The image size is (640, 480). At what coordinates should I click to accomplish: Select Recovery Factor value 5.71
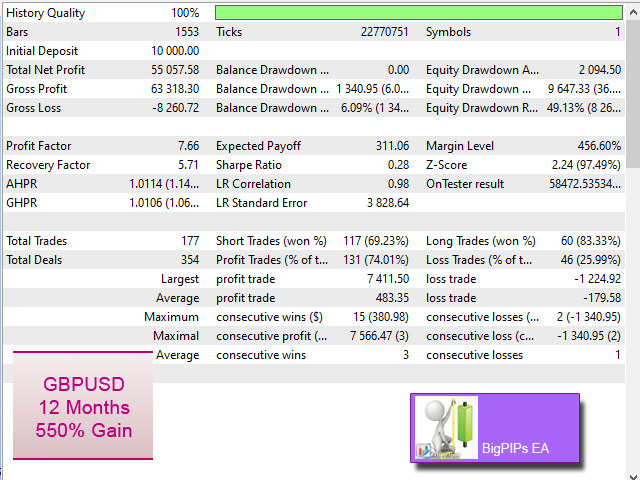[188, 165]
